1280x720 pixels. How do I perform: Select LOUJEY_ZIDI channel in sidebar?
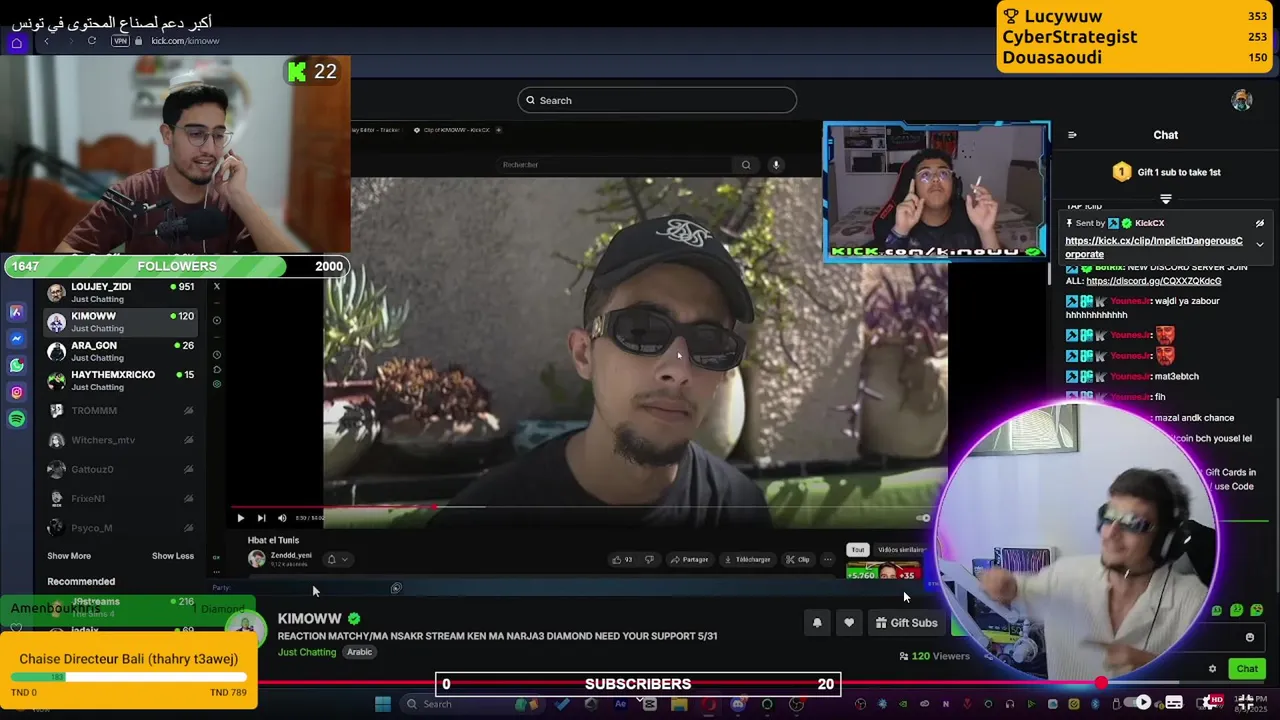click(120, 292)
